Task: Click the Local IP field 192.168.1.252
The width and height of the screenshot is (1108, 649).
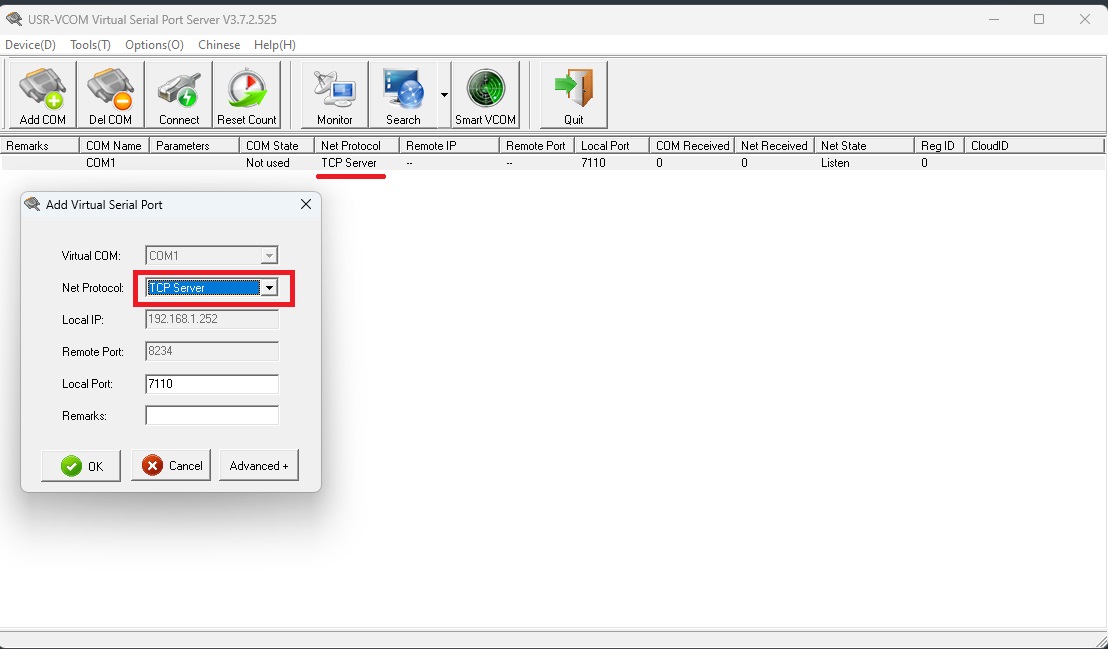Action: (x=212, y=319)
